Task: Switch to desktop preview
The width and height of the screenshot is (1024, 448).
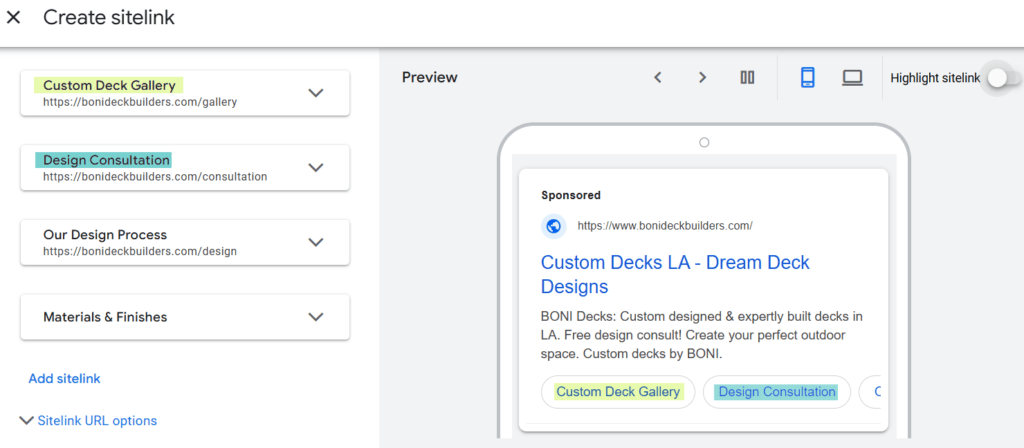Action: tap(852, 78)
